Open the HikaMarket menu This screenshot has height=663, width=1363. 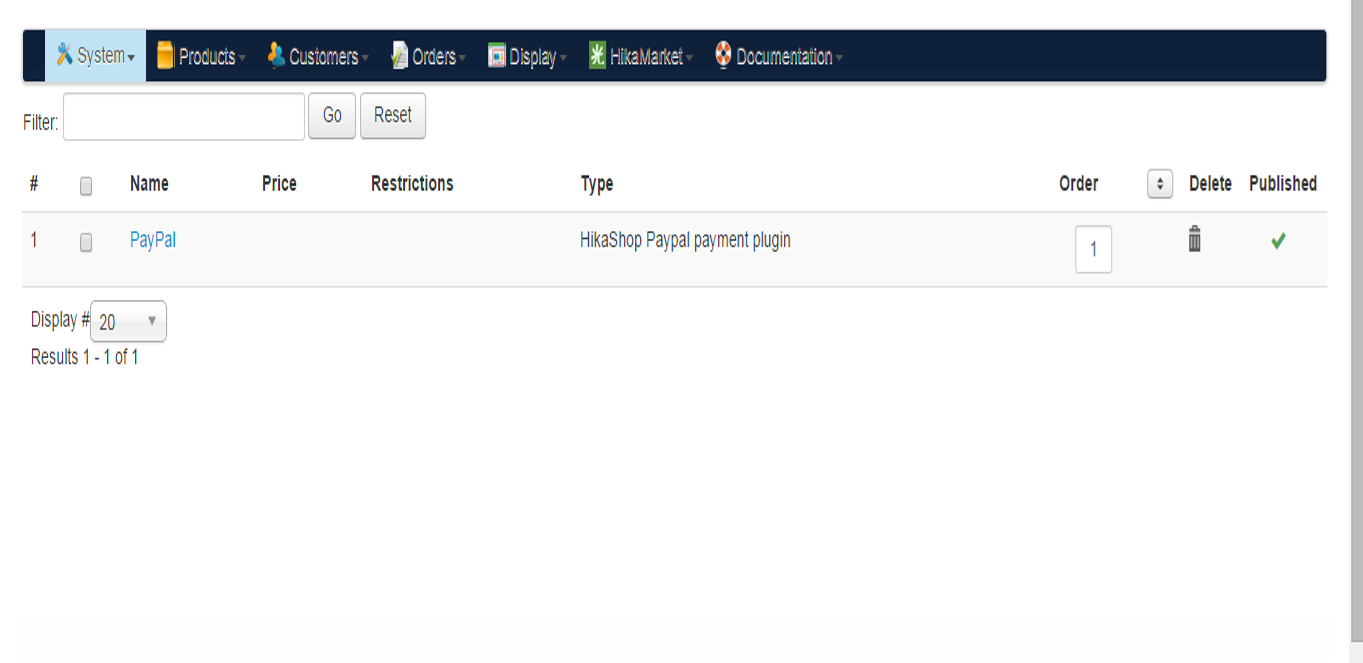coord(640,56)
